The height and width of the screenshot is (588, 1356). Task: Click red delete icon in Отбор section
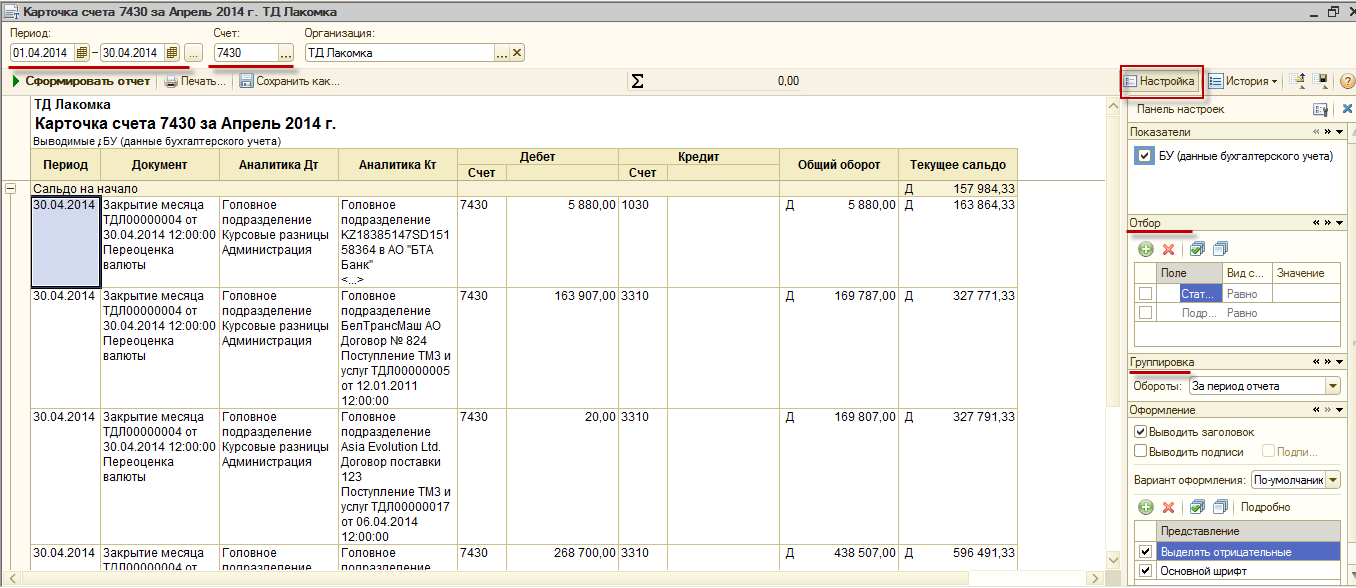coord(1168,249)
